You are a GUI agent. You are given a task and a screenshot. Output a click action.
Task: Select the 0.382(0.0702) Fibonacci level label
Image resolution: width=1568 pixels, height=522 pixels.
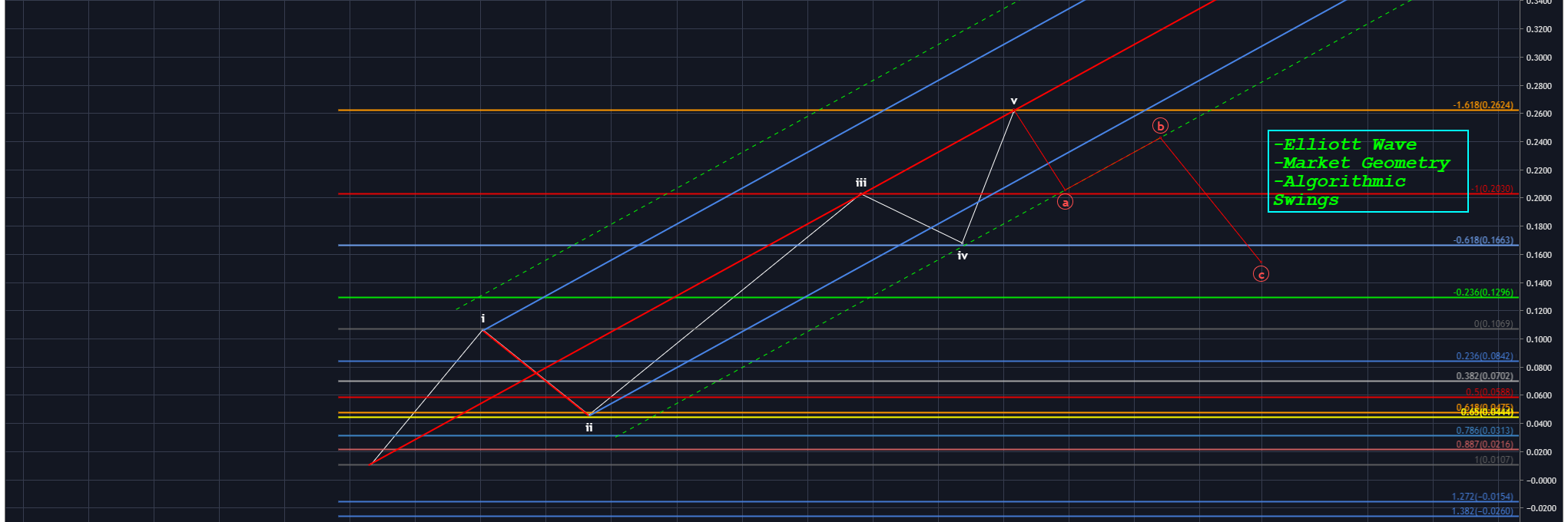1485,376
